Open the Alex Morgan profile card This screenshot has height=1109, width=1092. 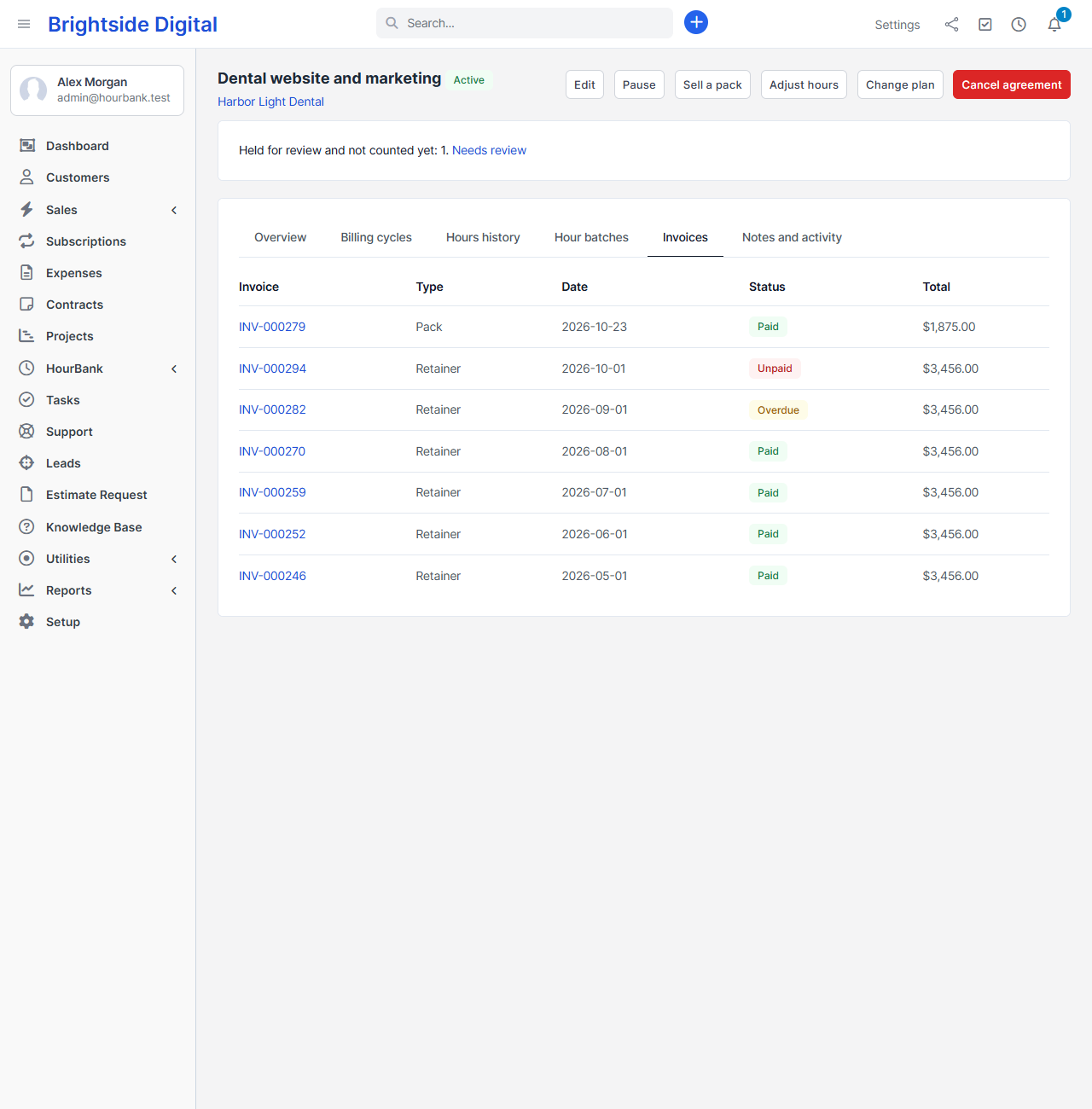click(97, 90)
